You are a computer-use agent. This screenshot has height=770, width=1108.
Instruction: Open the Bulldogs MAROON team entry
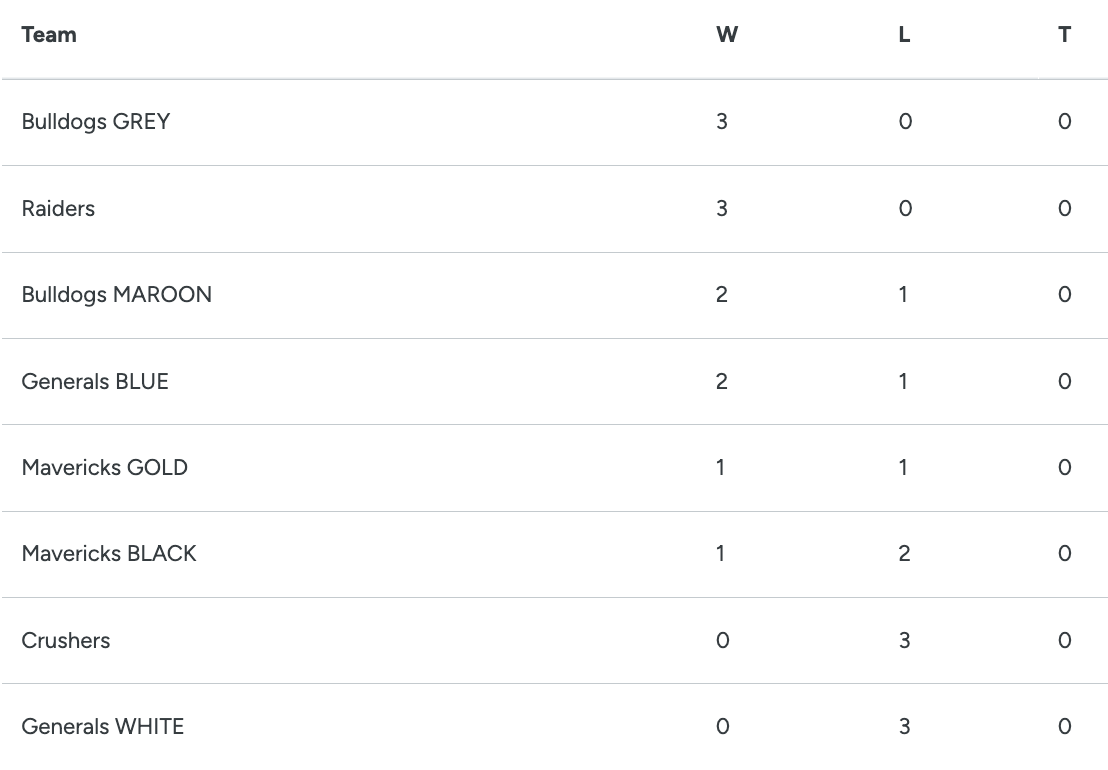(x=117, y=295)
